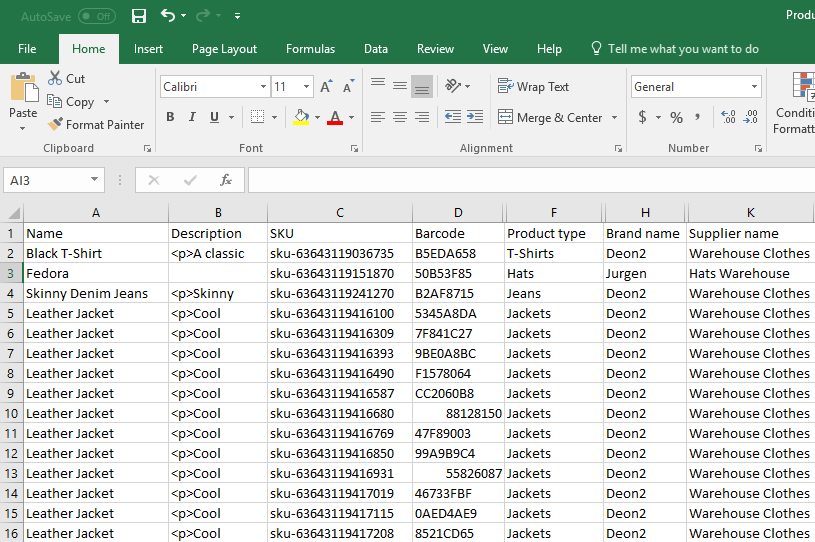Click the Cut scissors icon
The width and height of the screenshot is (815, 542).
(55, 79)
